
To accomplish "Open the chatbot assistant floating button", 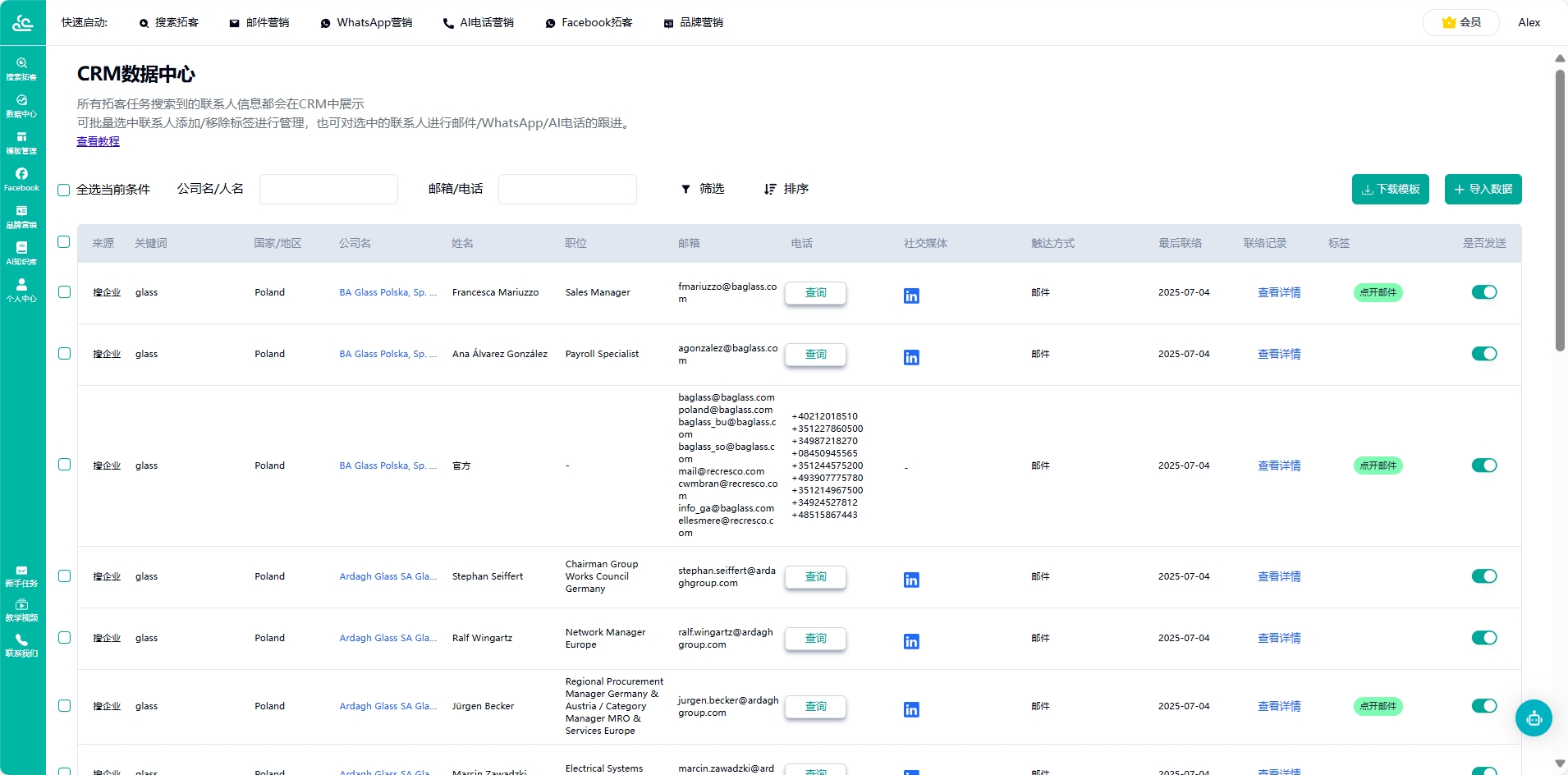I will point(1534,718).
